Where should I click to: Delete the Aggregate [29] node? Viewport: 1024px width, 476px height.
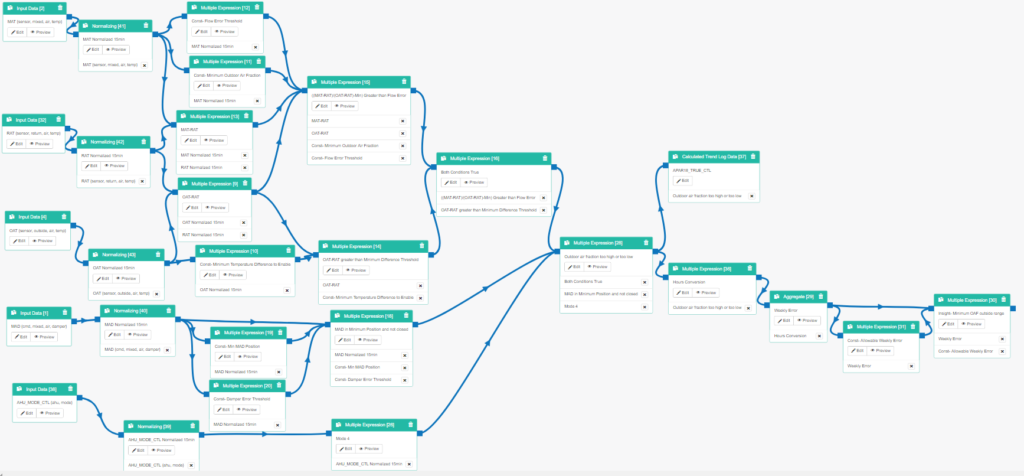(821, 296)
